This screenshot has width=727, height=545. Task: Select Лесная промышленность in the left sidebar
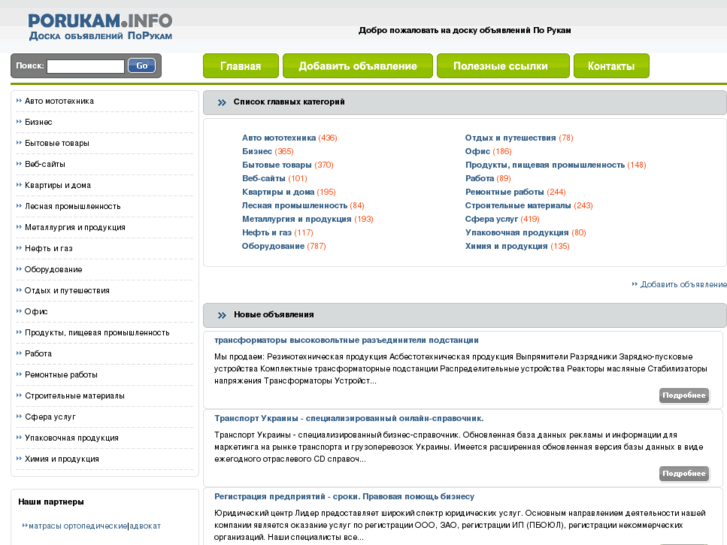73,206
